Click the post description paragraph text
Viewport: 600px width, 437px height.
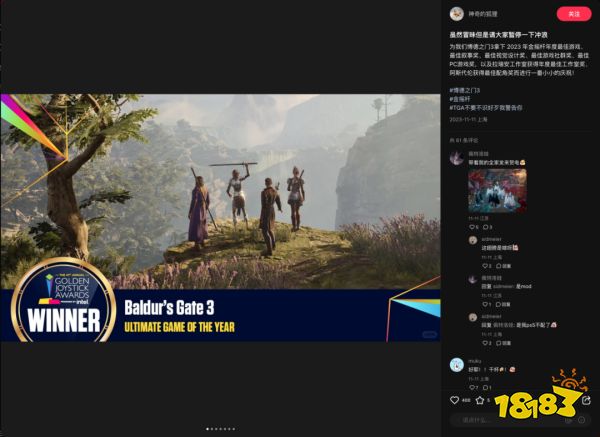click(519, 60)
